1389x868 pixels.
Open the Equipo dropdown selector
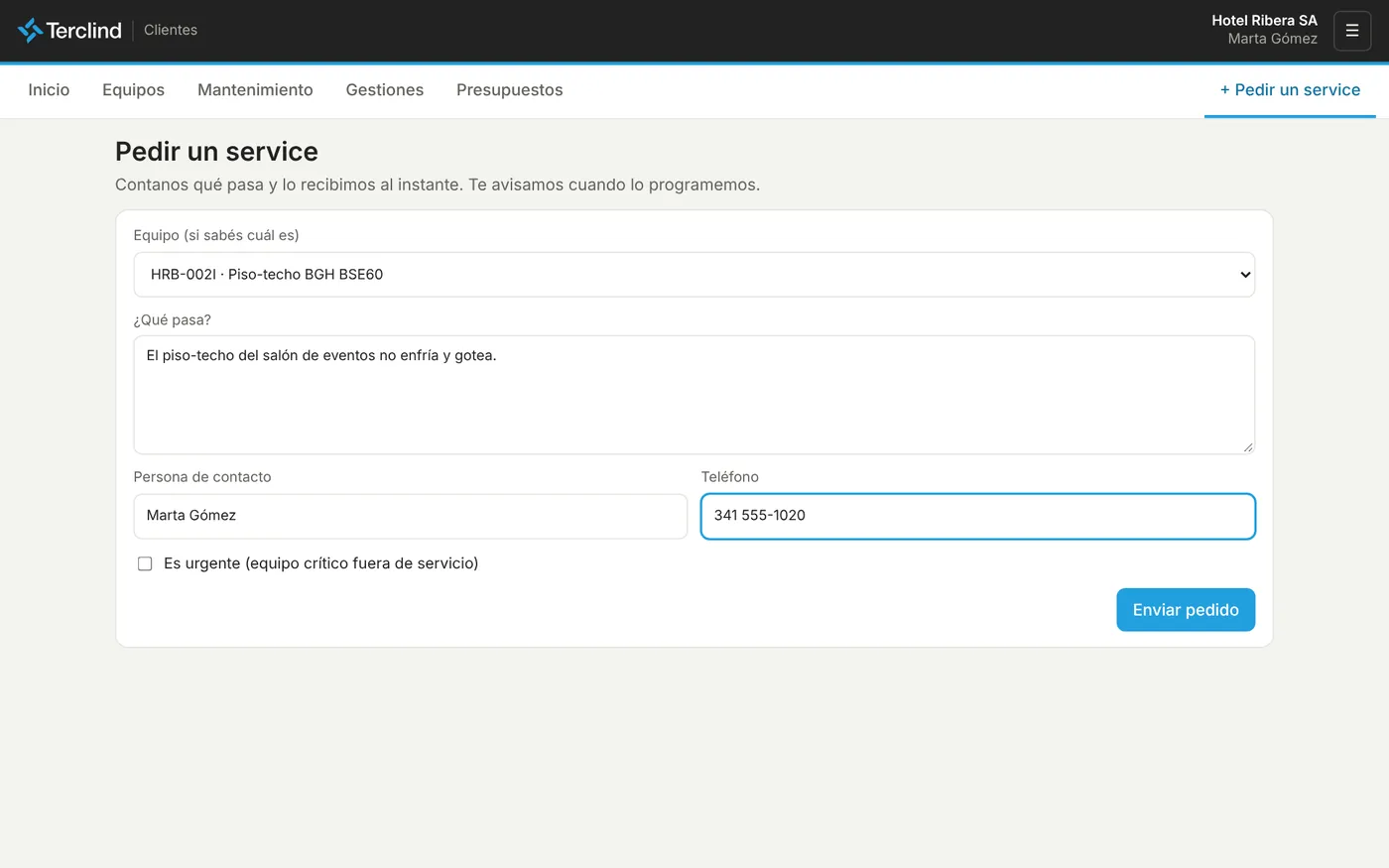tap(694, 275)
